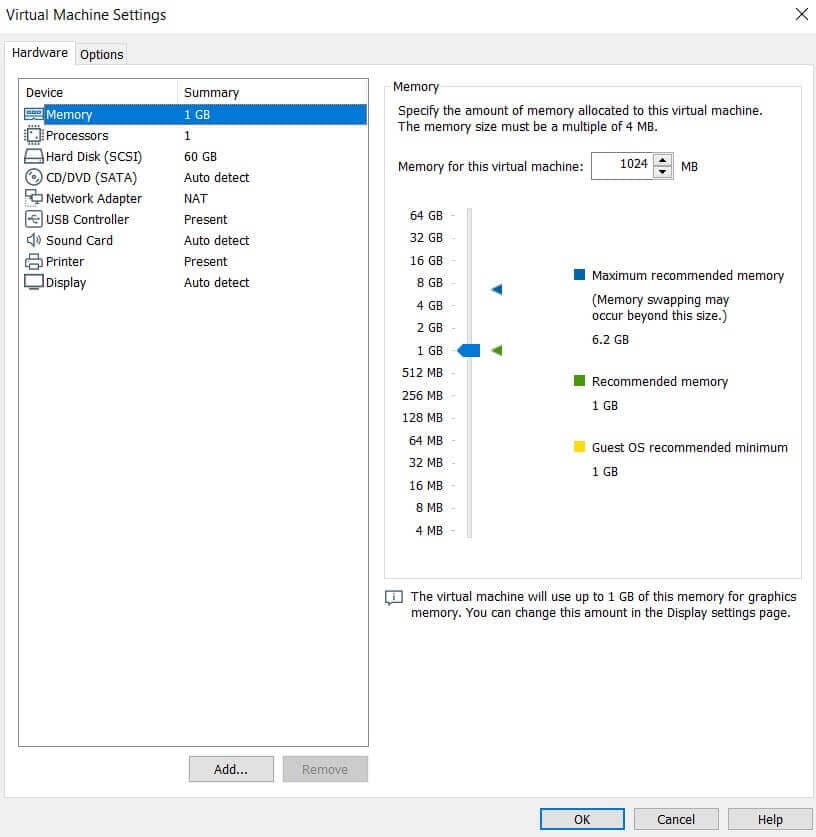Click the Processors chip icon
The width and height of the screenshot is (816, 837).
pos(34,136)
